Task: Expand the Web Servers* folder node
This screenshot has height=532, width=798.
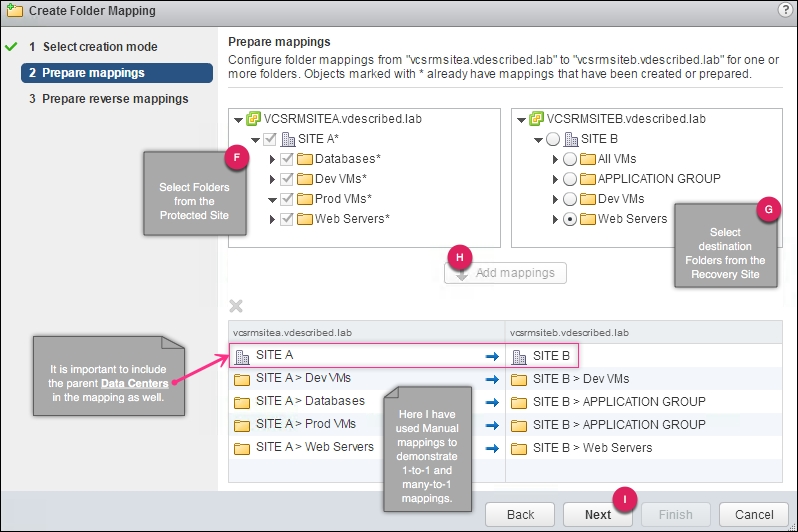Action: 272,219
